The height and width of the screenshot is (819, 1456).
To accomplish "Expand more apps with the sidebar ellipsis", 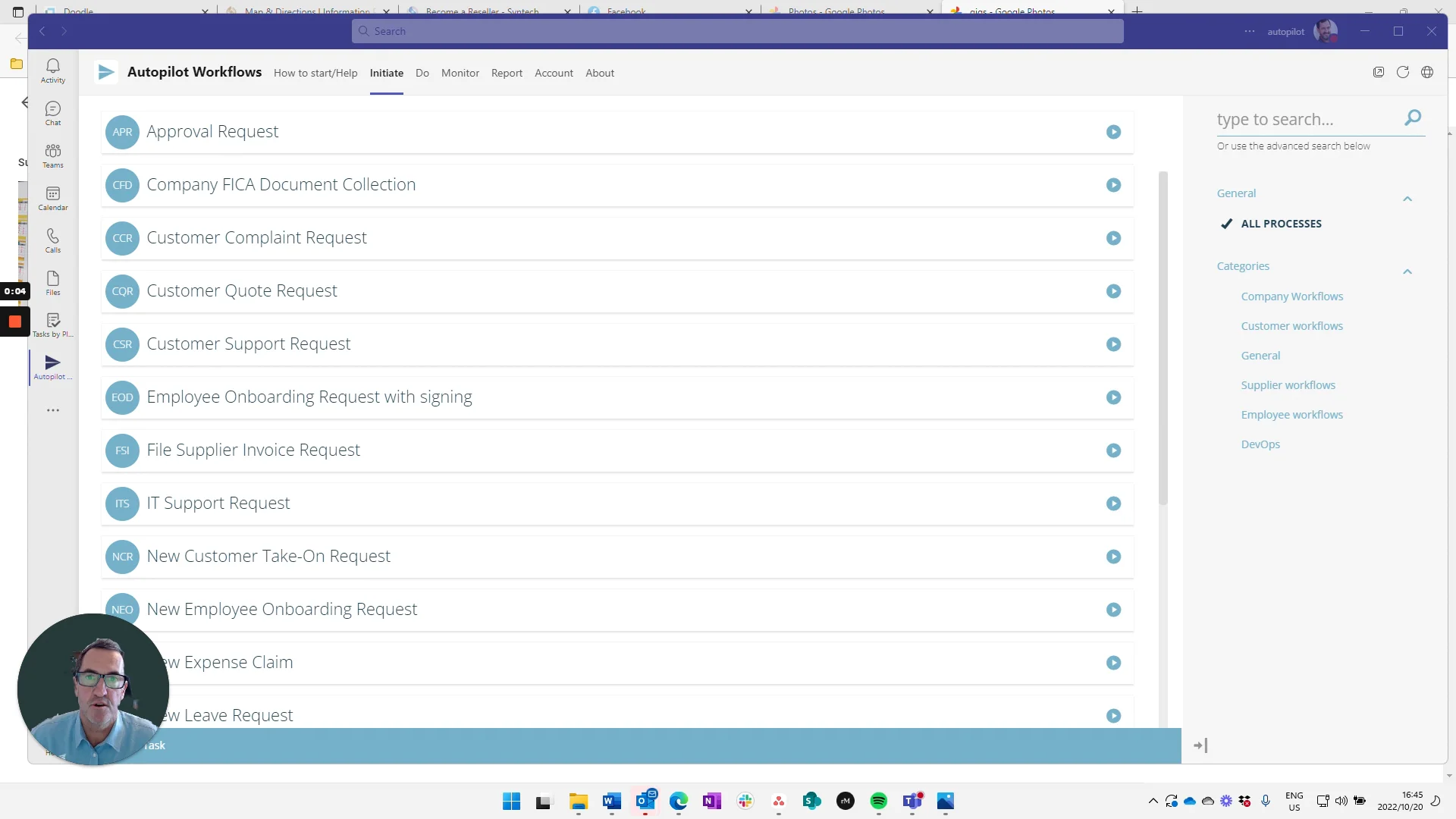I will point(52,410).
